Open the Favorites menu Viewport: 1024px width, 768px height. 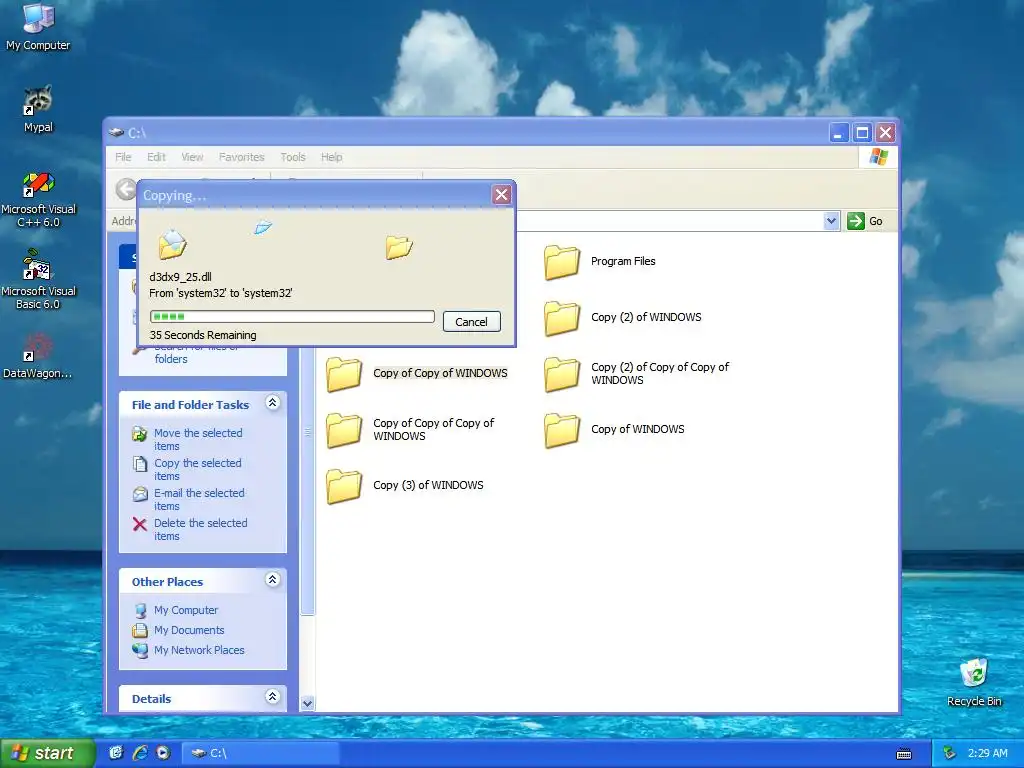pyautogui.click(x=242, y=157)
